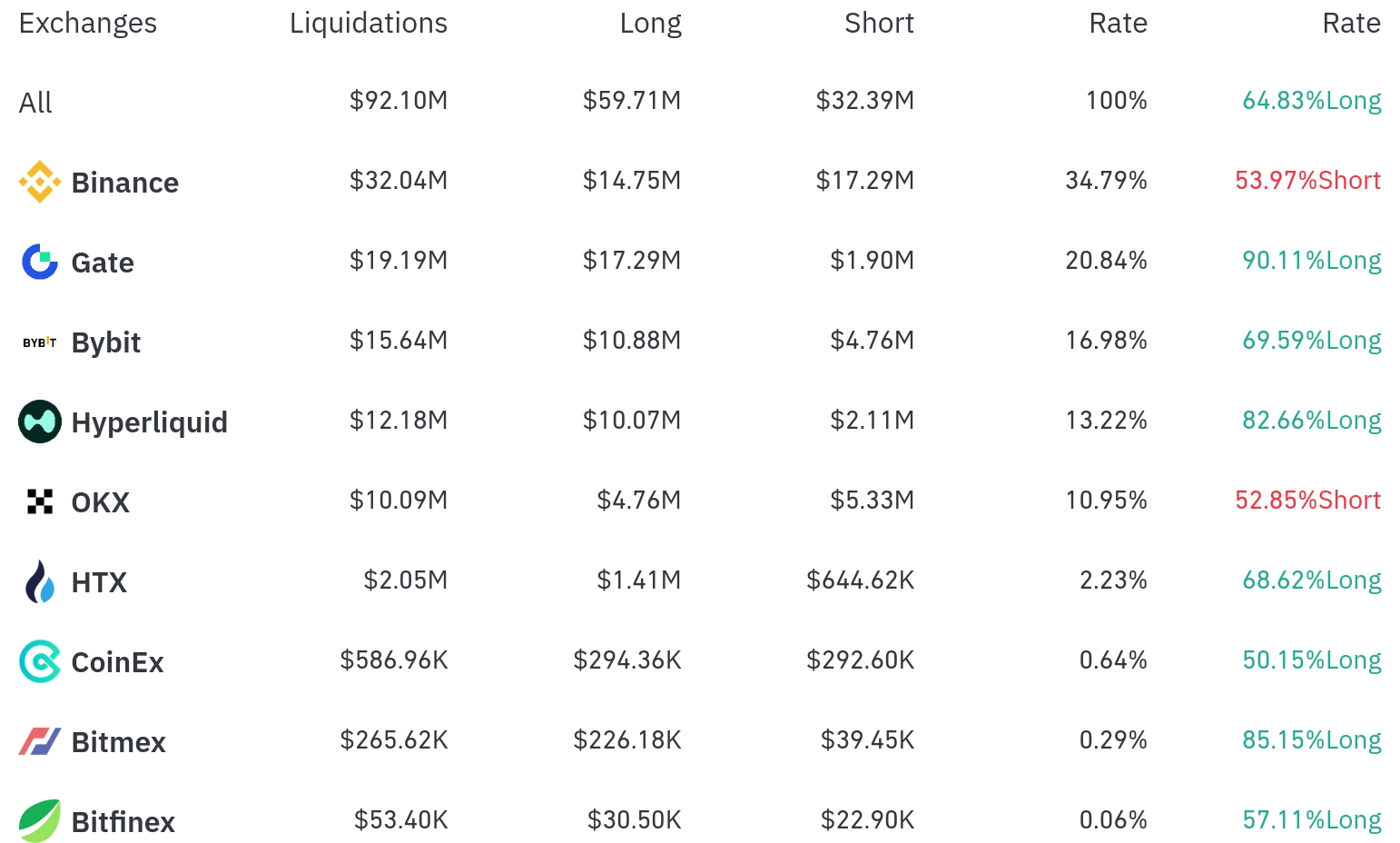Viewport: 1400px width, 843px height.
Task: Click the 53.97%Short rate for Binance
Action: 1307,180
